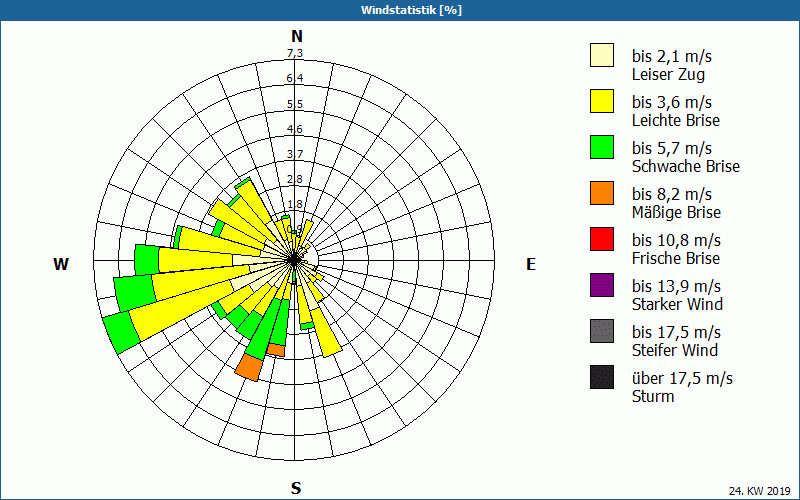
Task: Click the N compass label
Action: 297,36
